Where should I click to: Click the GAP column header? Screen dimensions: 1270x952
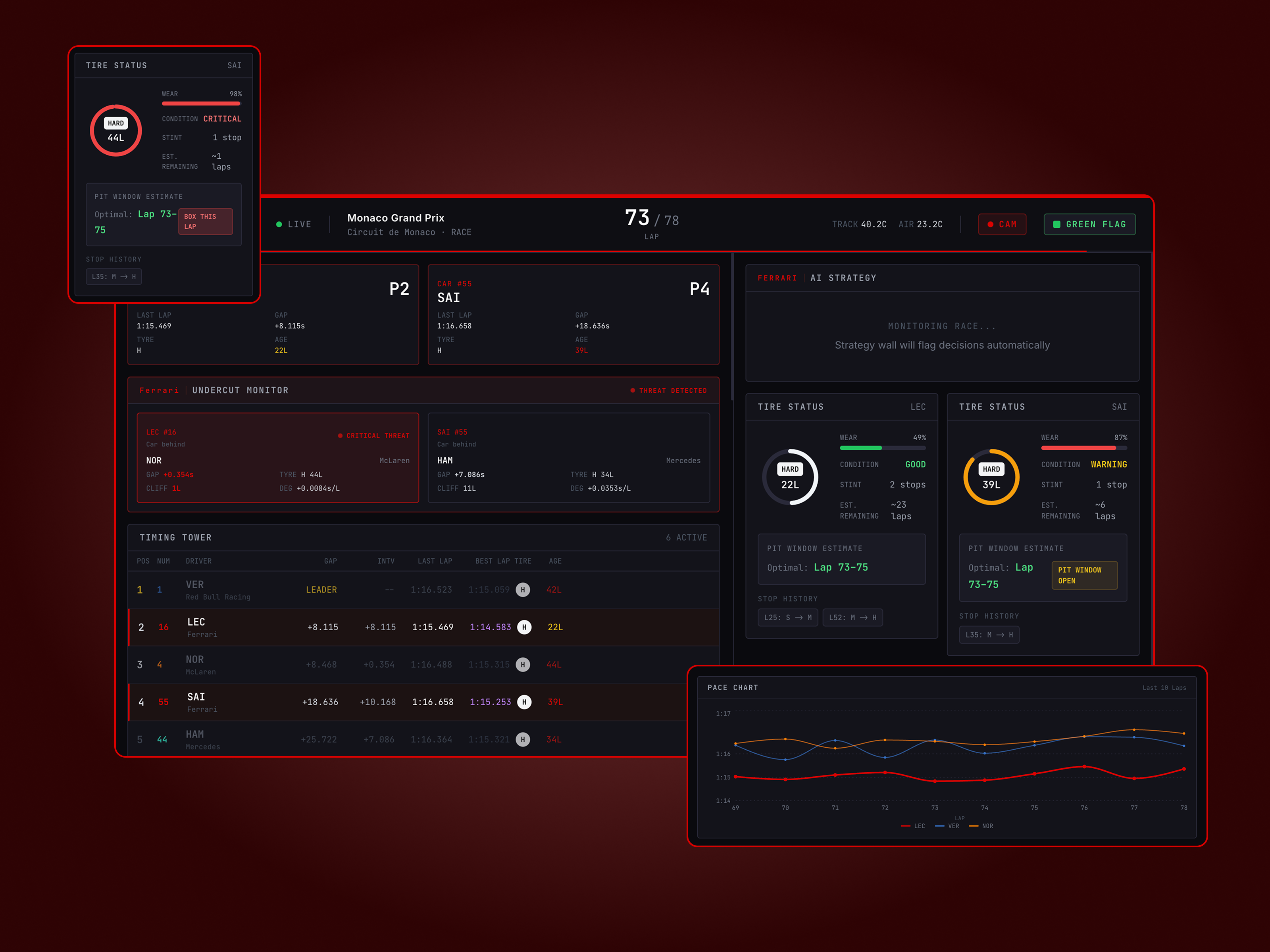pyautogui.click(x=330, y=560)
